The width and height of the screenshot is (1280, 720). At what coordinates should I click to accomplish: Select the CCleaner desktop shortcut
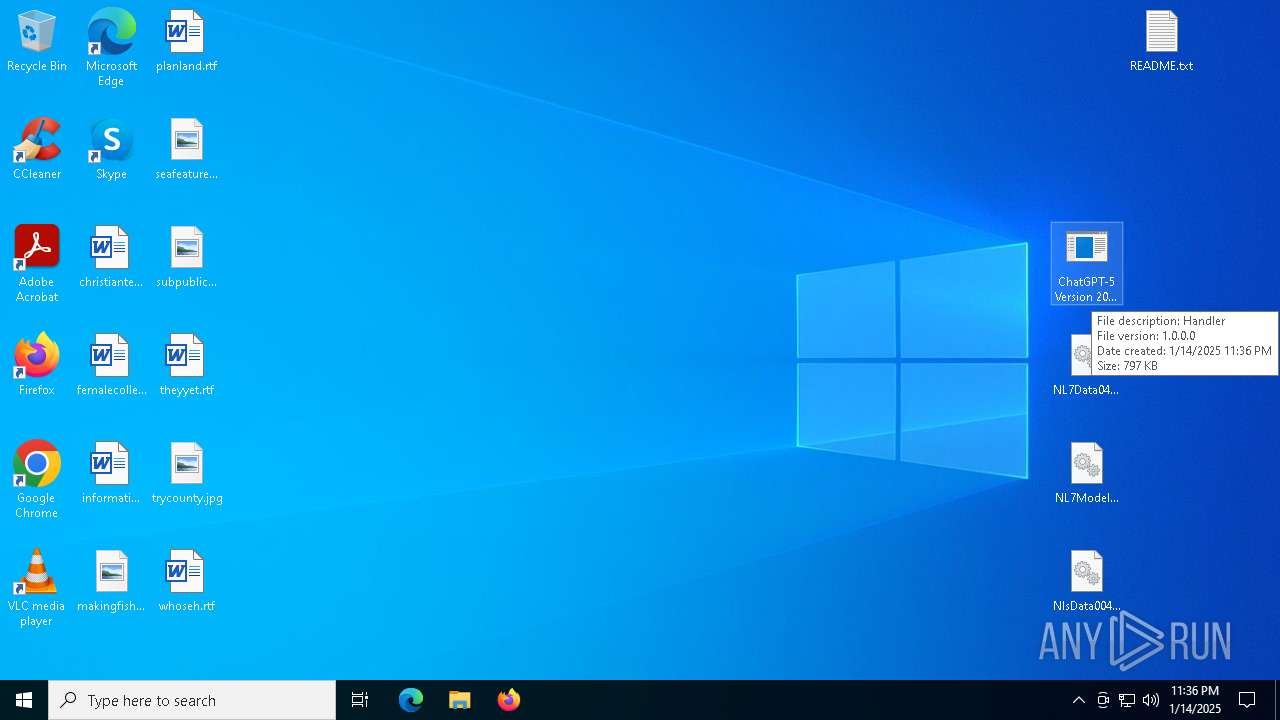click(x=37, y=150)
